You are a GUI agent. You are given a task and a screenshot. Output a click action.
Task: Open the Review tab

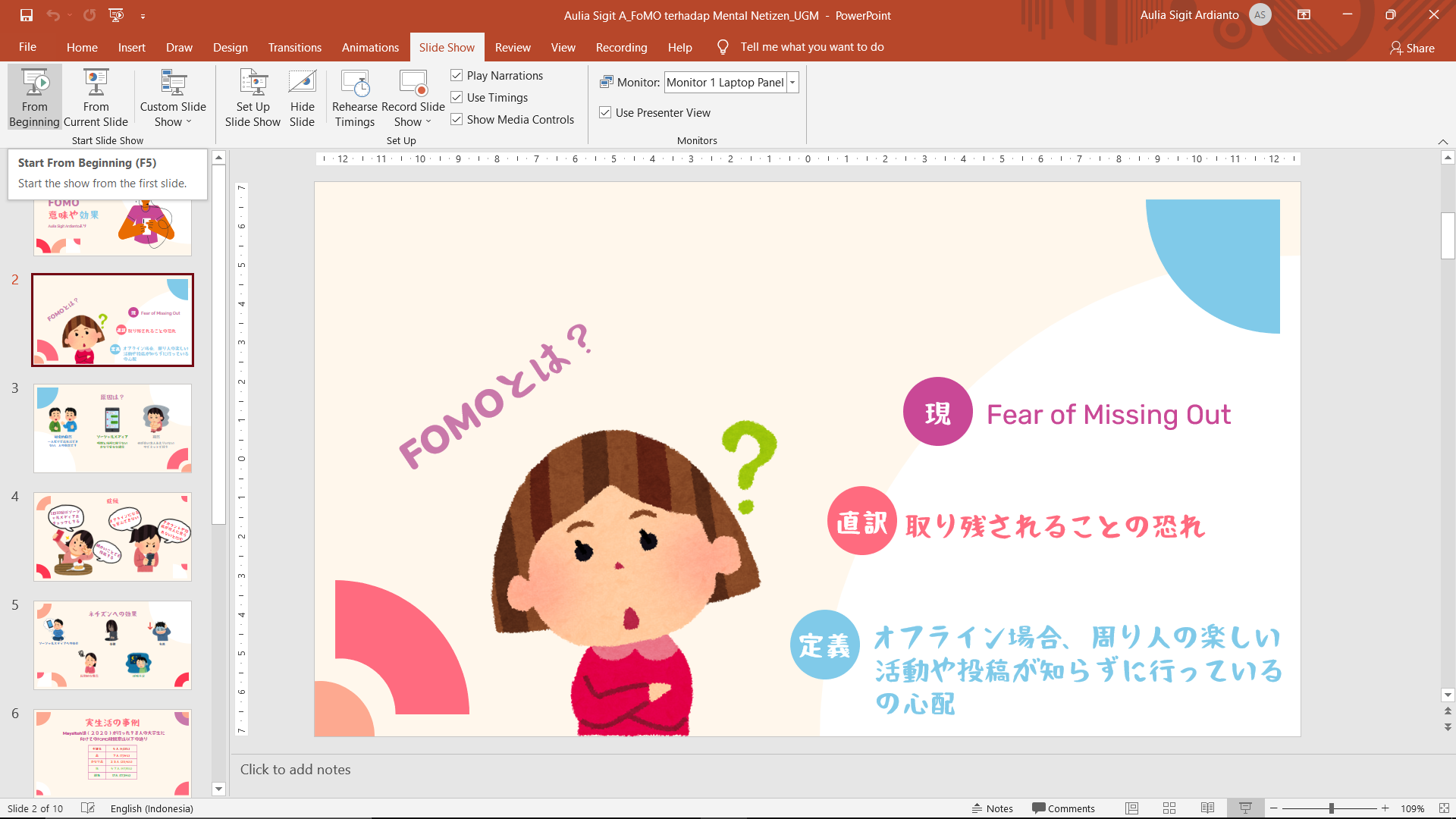pyautogui.click(x=513, y=47)
